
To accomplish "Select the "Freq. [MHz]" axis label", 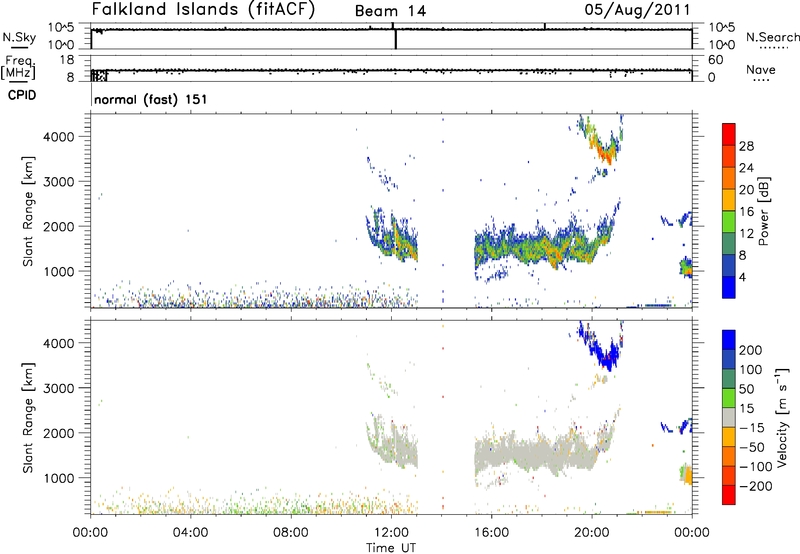I will [x=18, y=67].
